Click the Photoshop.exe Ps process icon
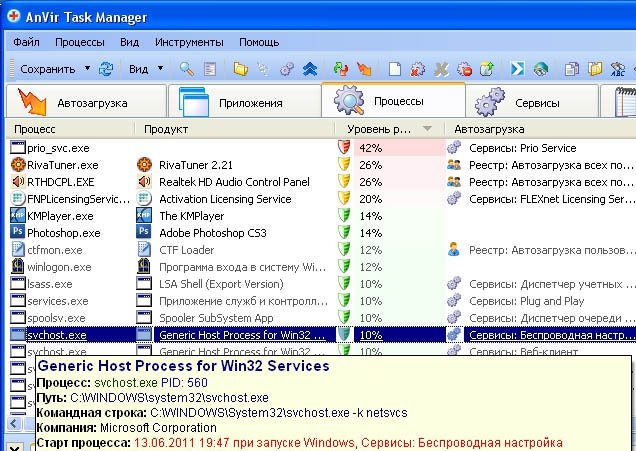 click(17, 232)
